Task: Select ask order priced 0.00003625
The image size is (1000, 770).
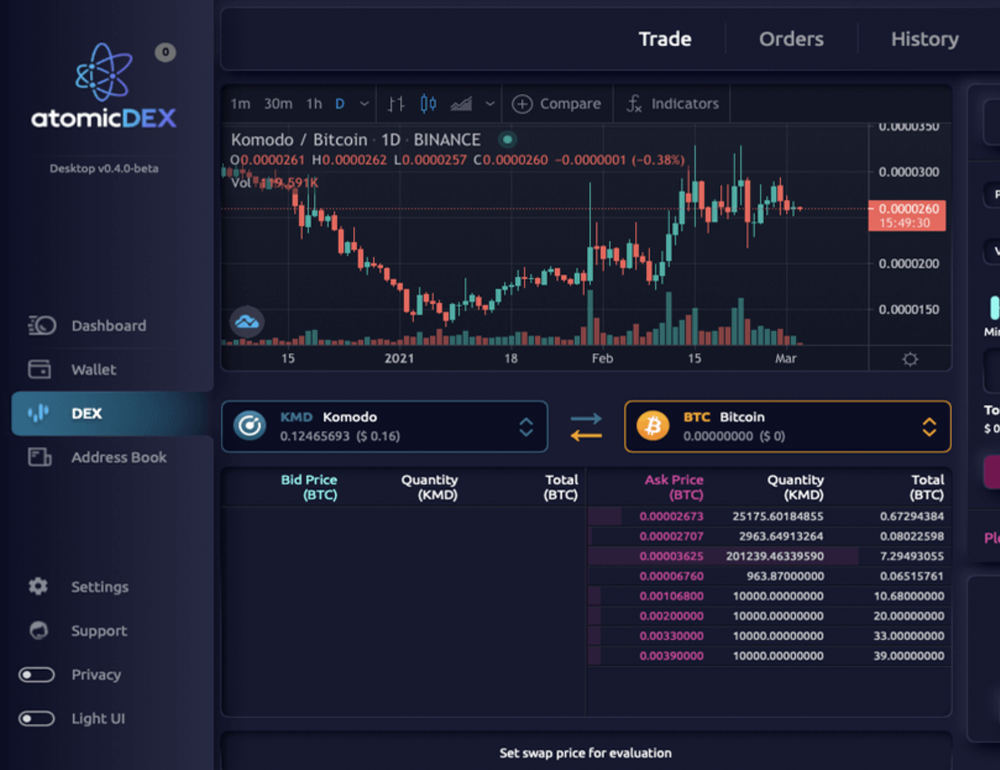Action: [x=768, y=556]
